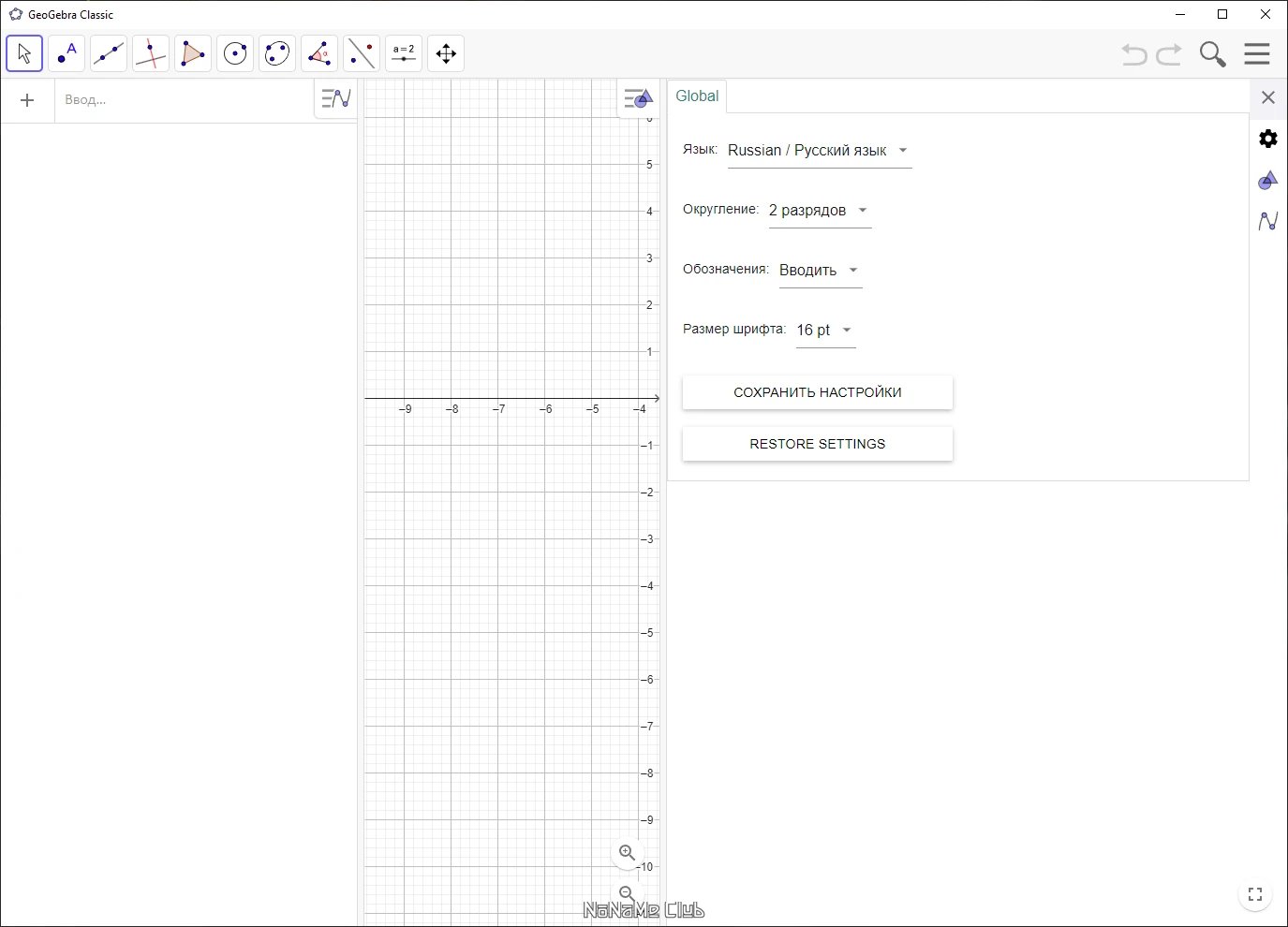
Task: Select the Move Graphics View tool
Action: [446, 53]
